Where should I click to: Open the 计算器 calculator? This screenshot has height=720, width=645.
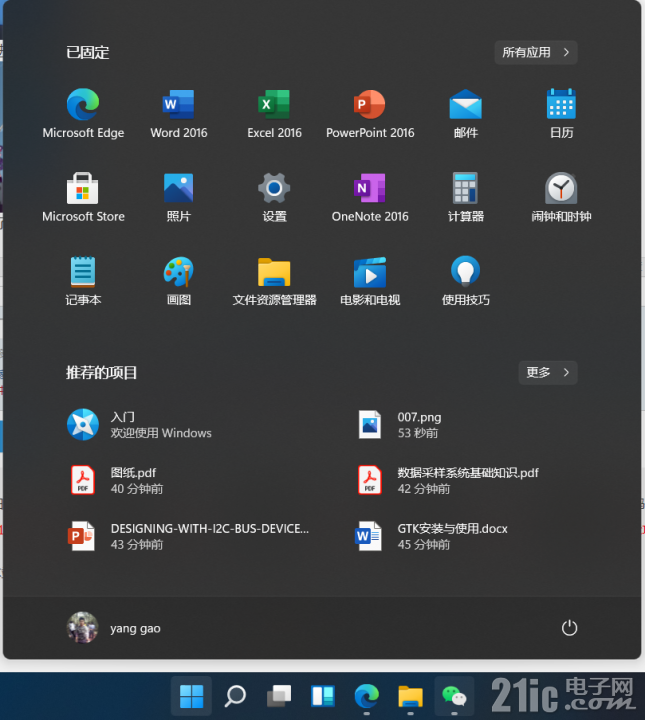coord(466,197)
